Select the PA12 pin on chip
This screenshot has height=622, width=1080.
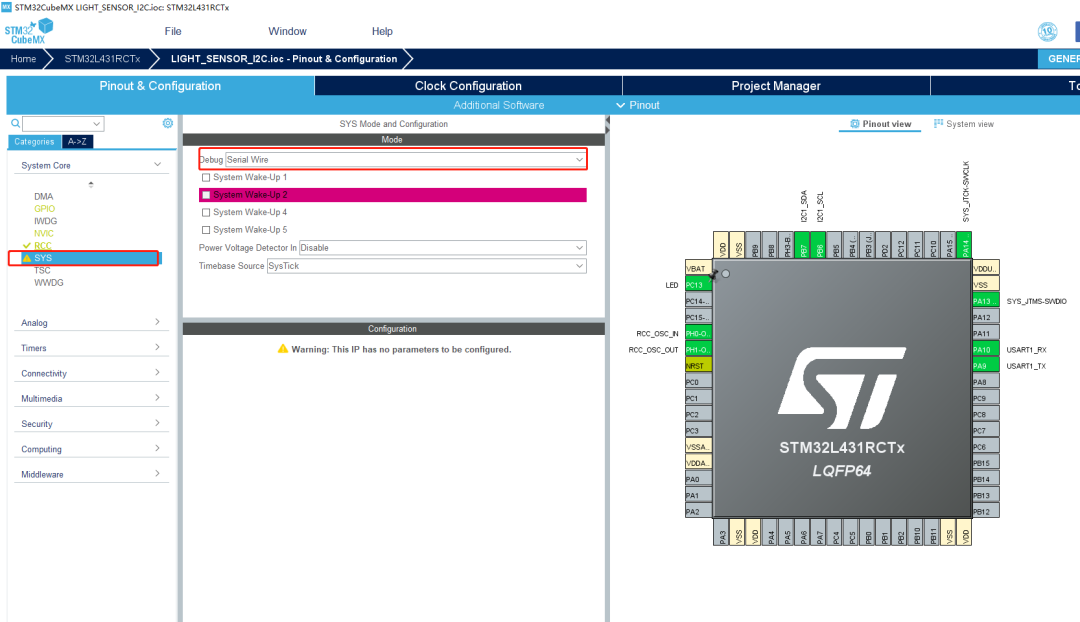point(985,317)
